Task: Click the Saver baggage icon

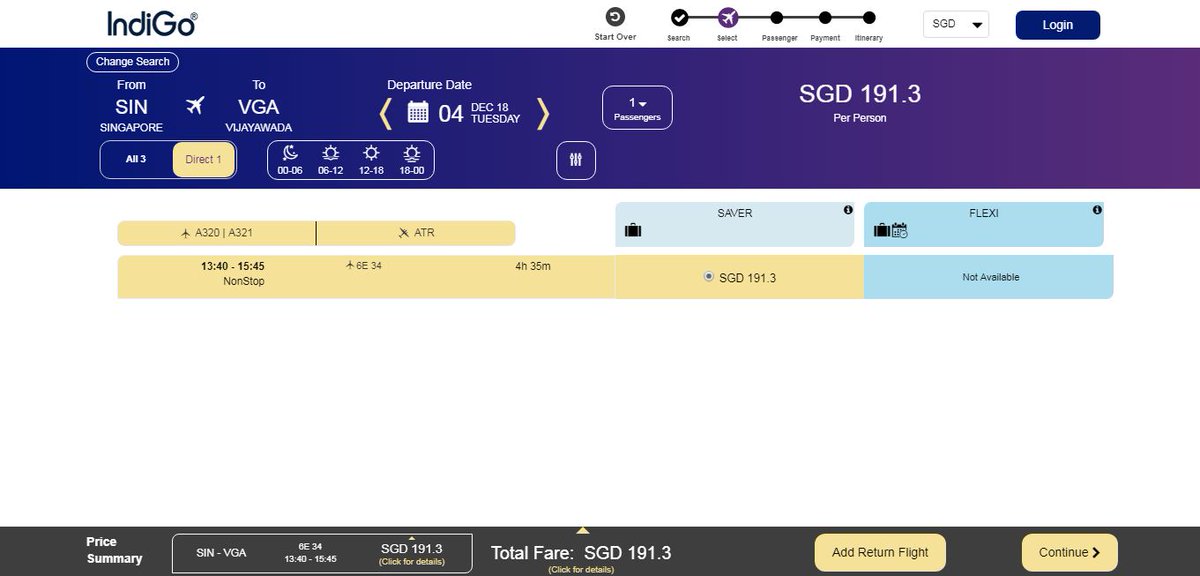Action: tap(632, 230)
